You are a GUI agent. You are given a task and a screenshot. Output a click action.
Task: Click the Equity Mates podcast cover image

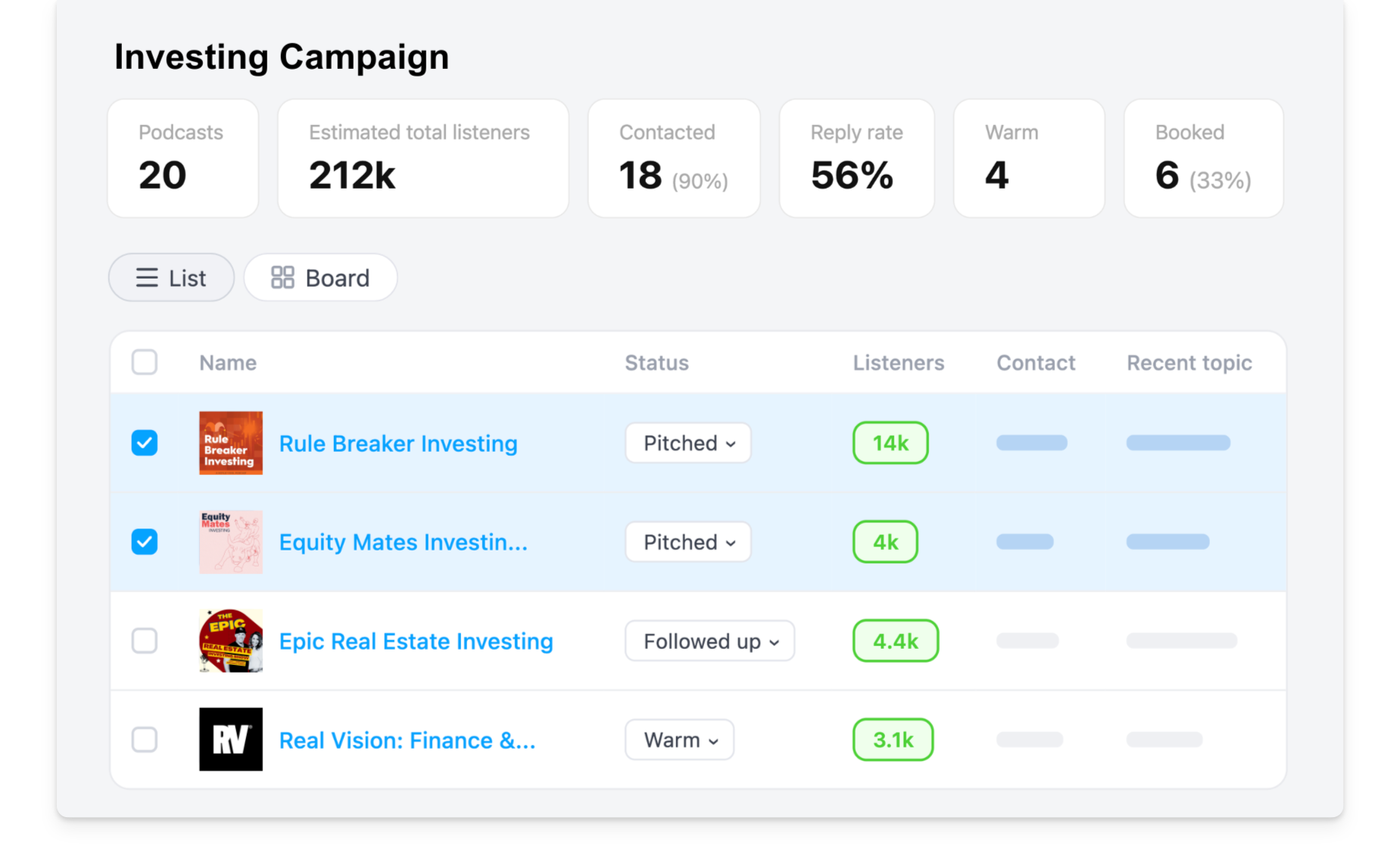pyautogui.click(x=230, y=541)
